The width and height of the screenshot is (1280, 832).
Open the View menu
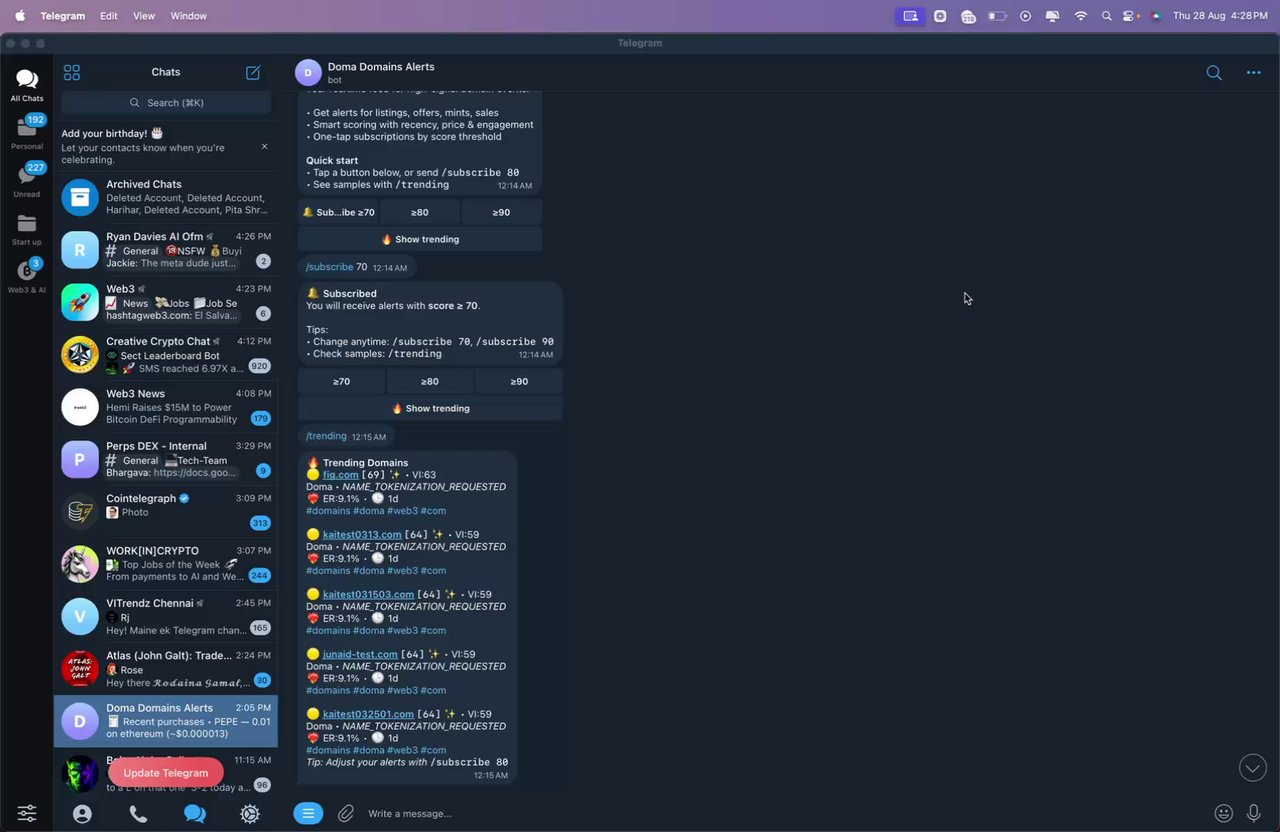(x=144, y=16)
